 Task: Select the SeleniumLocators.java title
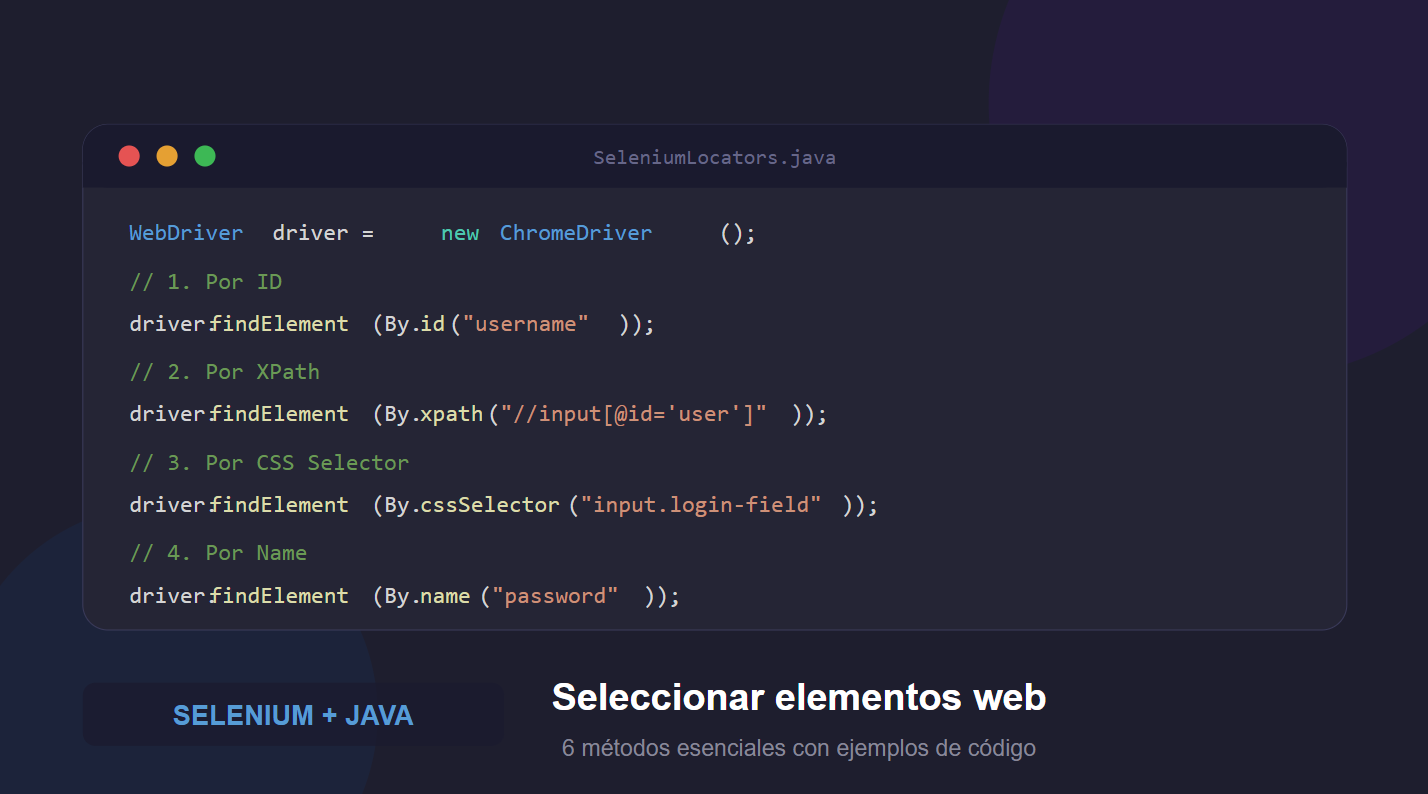click(714, 157)
